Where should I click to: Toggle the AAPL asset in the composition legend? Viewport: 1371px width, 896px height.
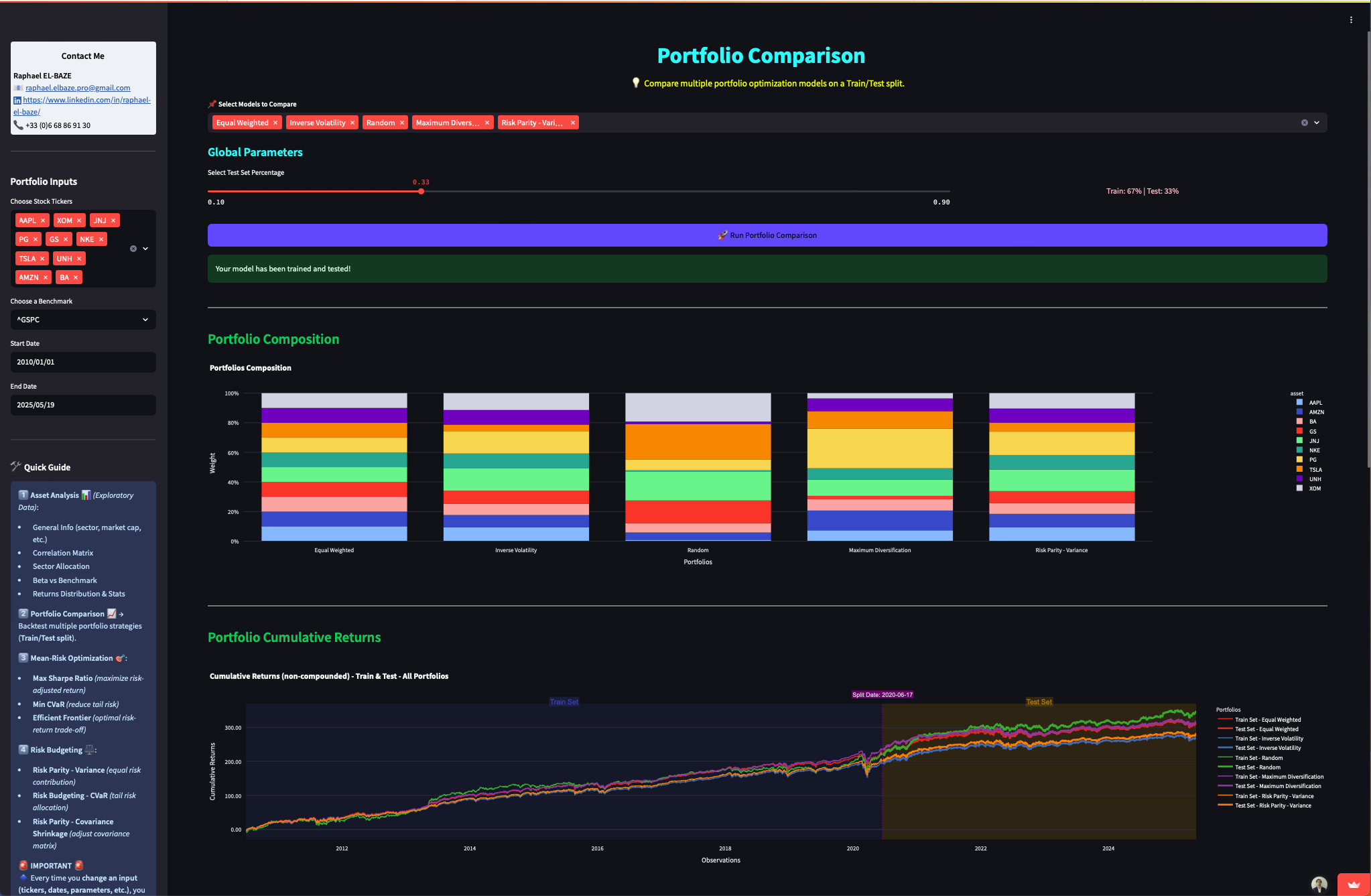[x=1311, y=402]
